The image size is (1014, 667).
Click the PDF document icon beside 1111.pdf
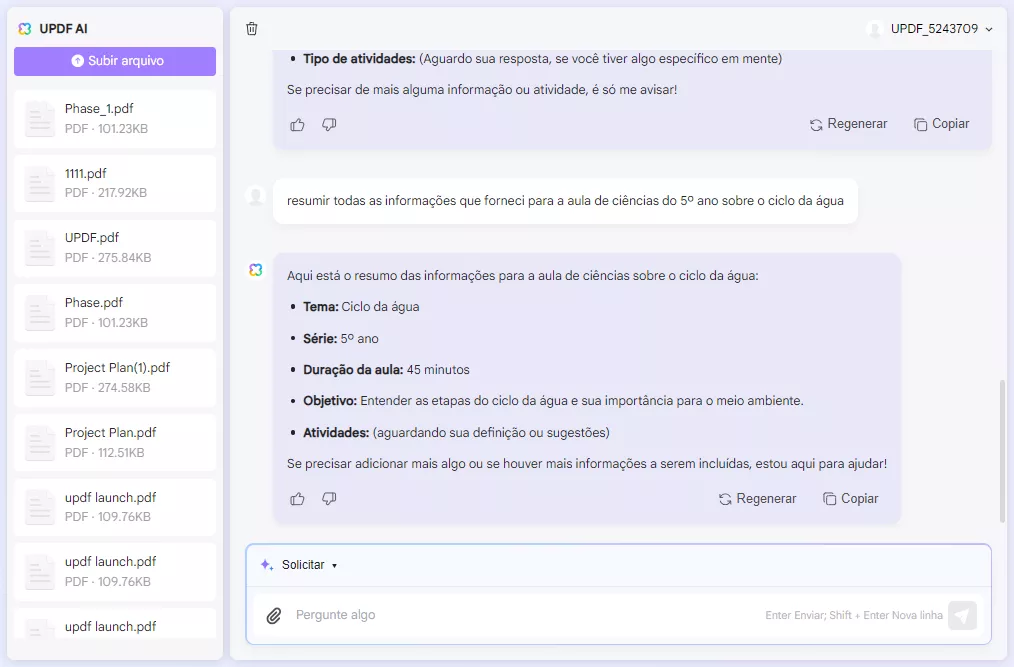[39, 181]
